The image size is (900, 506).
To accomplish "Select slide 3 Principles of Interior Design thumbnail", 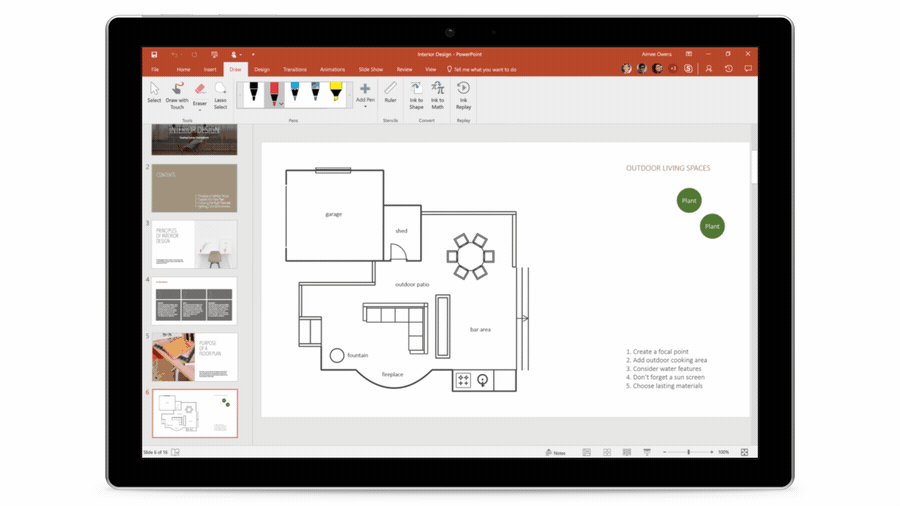I will [x=194, y=244].
